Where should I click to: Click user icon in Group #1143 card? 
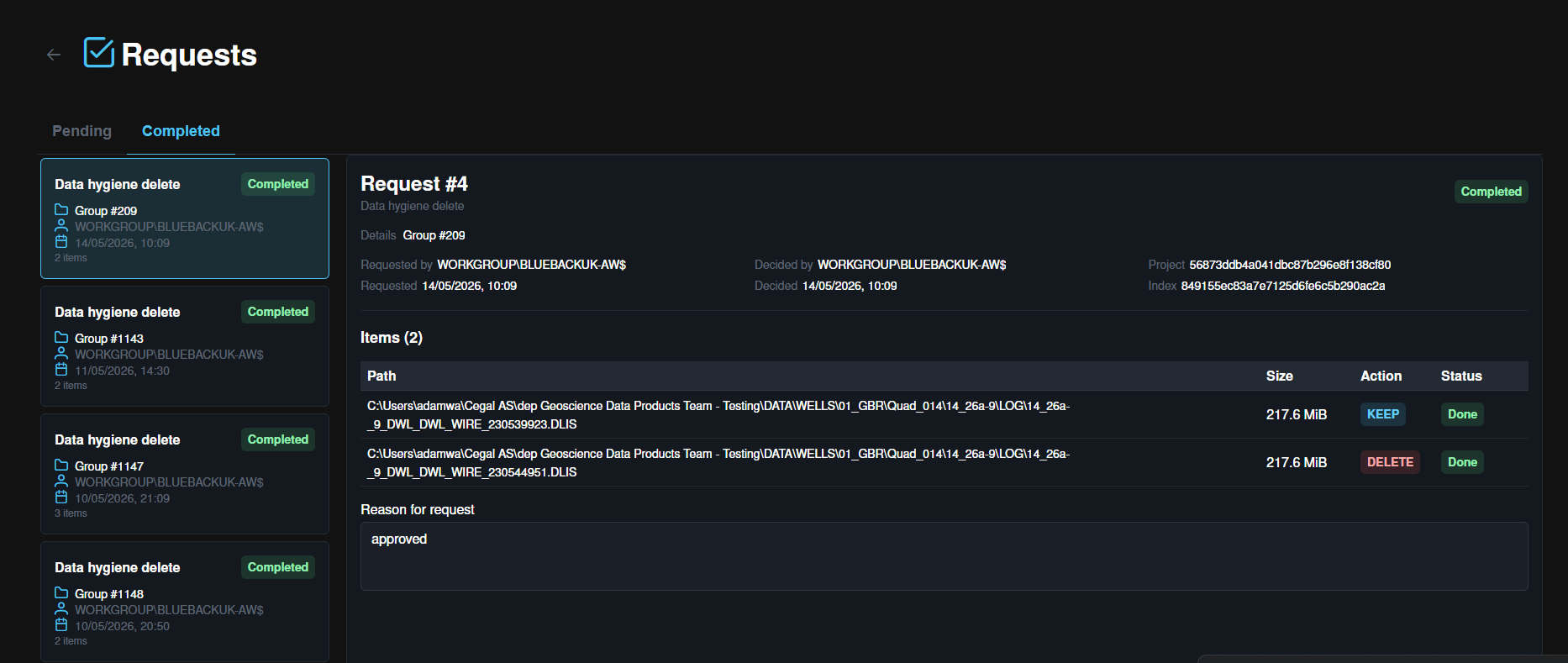[x=61, y=353]
